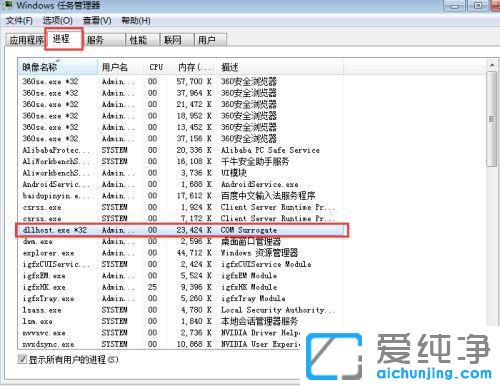Switch to the 应用程序 tab
Viewport: 500px width, 386px height.
coord(26,40)
